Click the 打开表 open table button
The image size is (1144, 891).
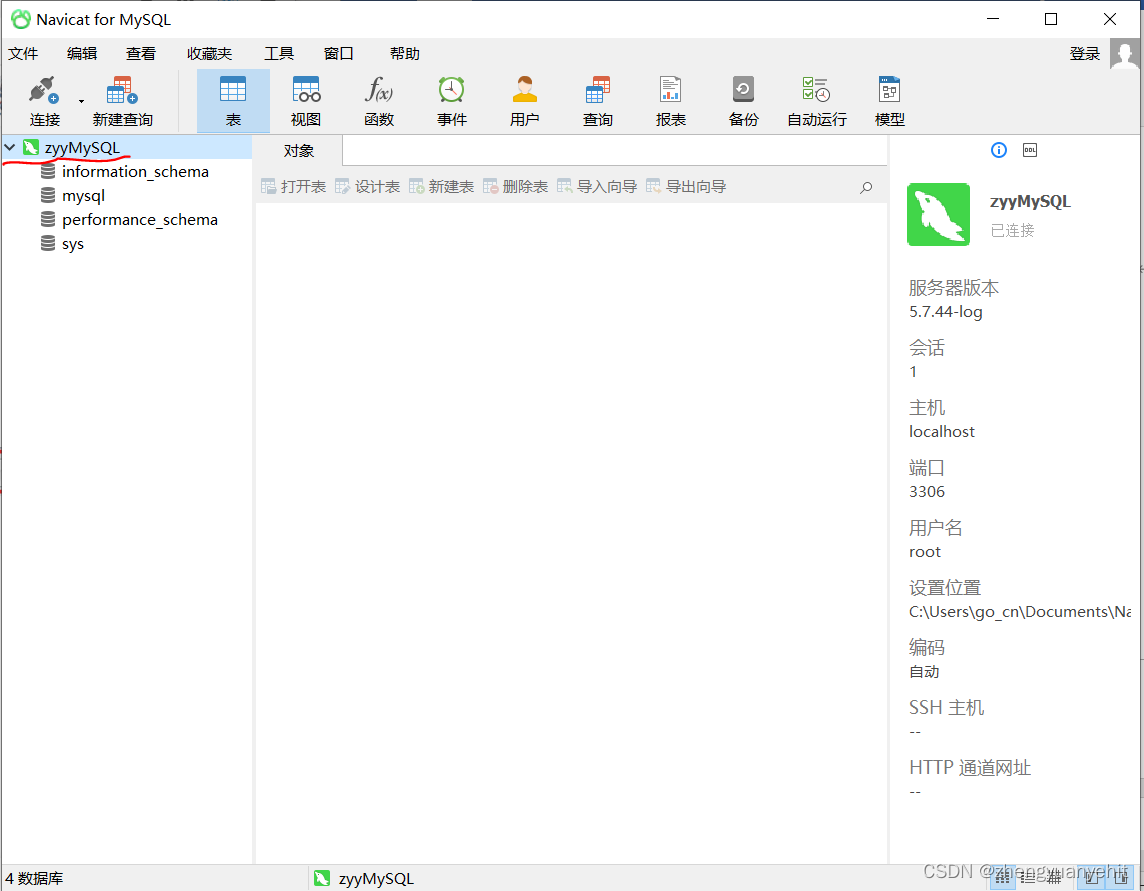tap(293, 187)
